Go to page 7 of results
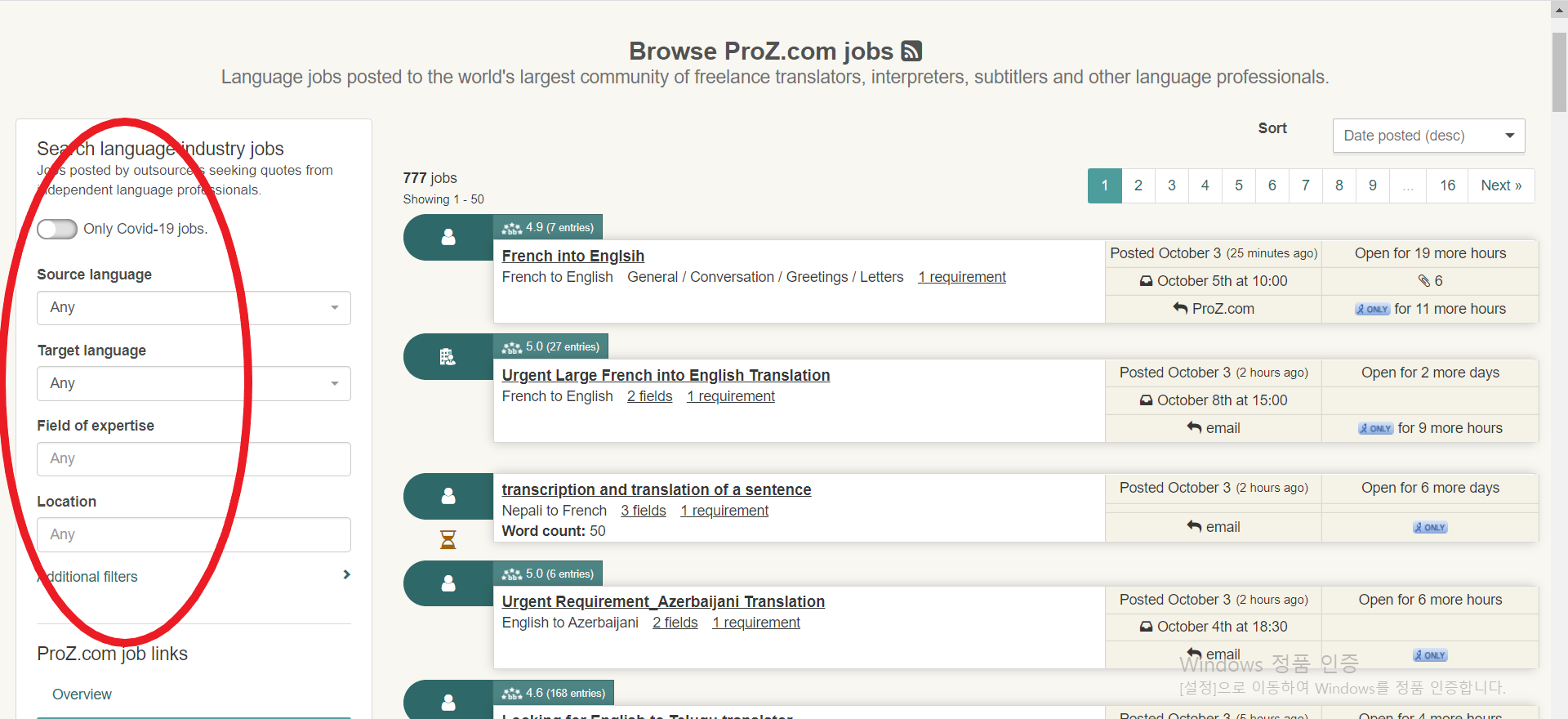The image size is (1568, 719). click(1306, 186)
